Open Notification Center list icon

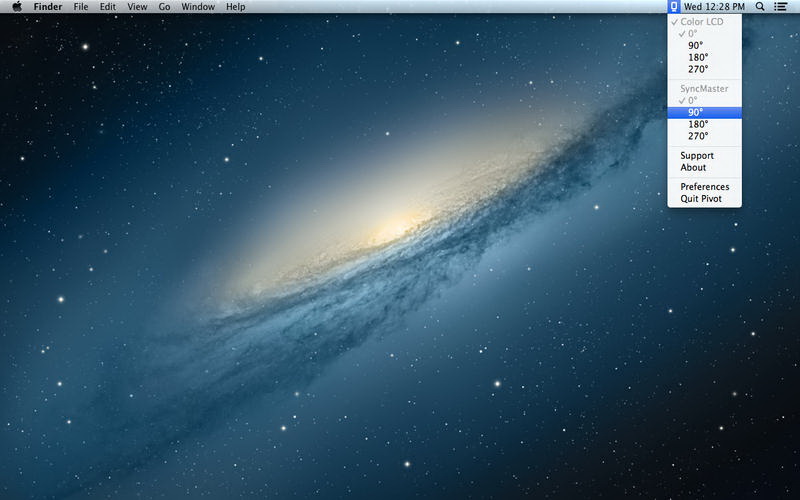pos(780,7)
